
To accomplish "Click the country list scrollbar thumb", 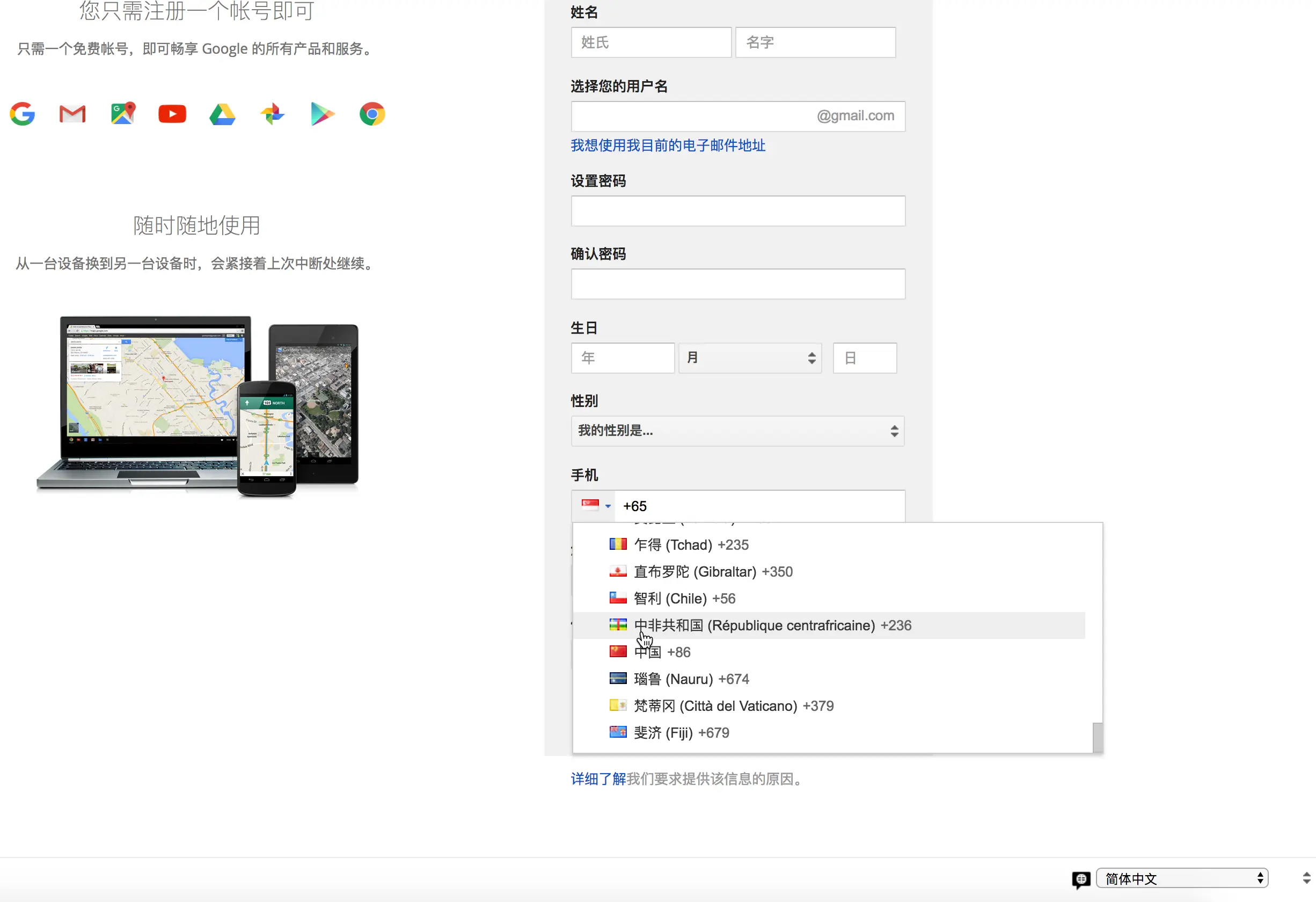I will tap(1098, 737).
